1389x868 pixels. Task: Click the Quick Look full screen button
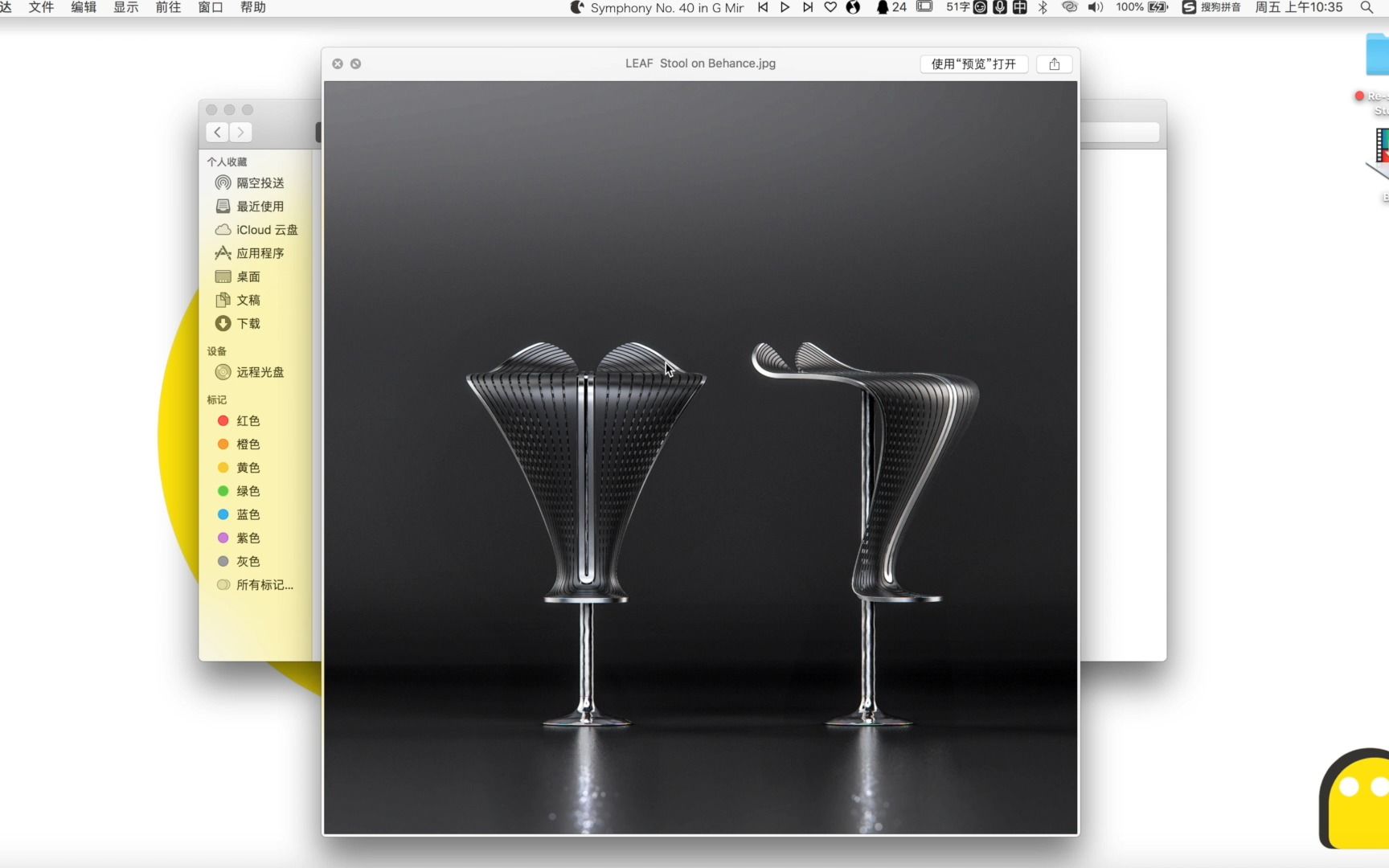coord(355,63)
